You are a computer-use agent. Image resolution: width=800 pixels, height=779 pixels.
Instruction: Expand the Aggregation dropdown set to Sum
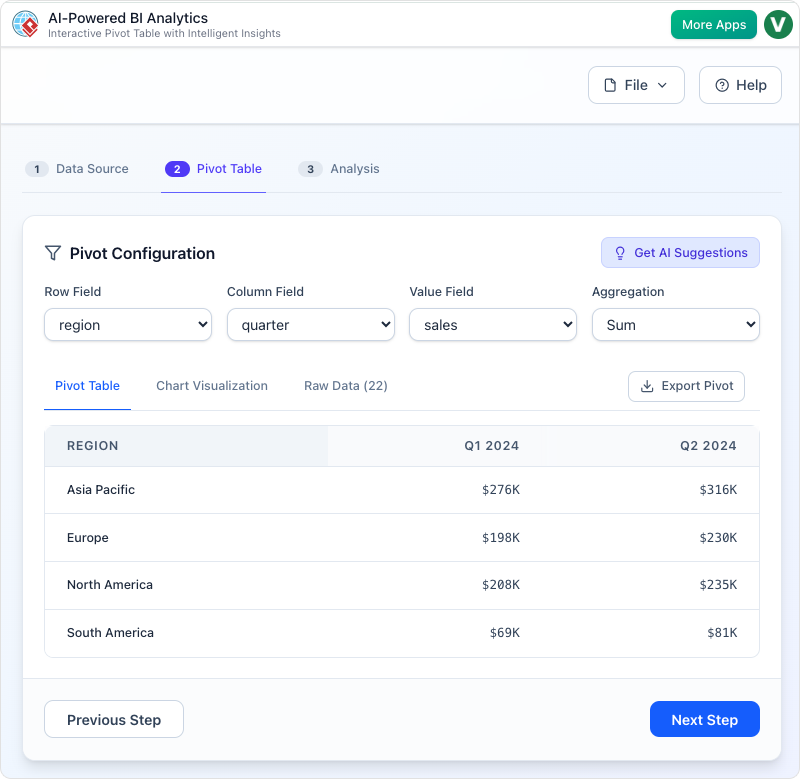(x=675, y=324)
